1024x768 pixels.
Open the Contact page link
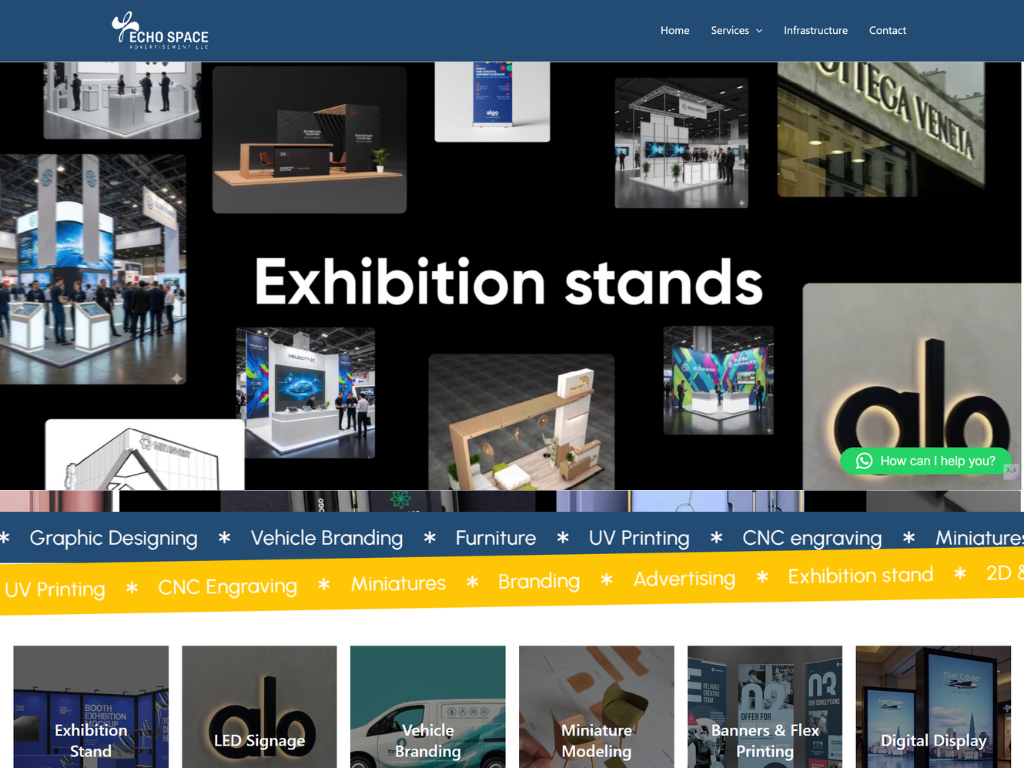[887, 31]
